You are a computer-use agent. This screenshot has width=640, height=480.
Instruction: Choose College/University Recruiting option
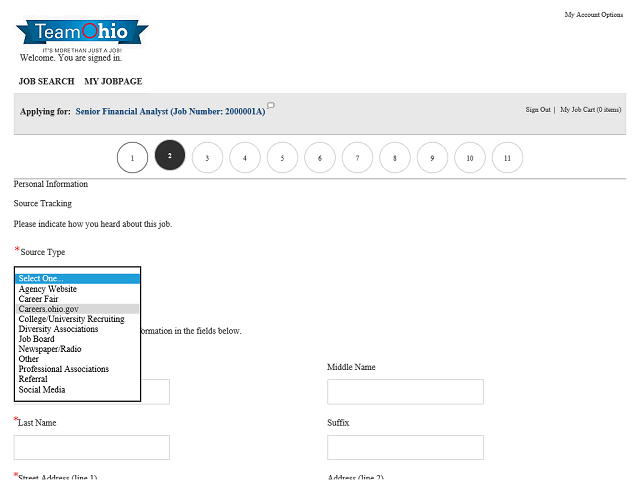(78, 319)
